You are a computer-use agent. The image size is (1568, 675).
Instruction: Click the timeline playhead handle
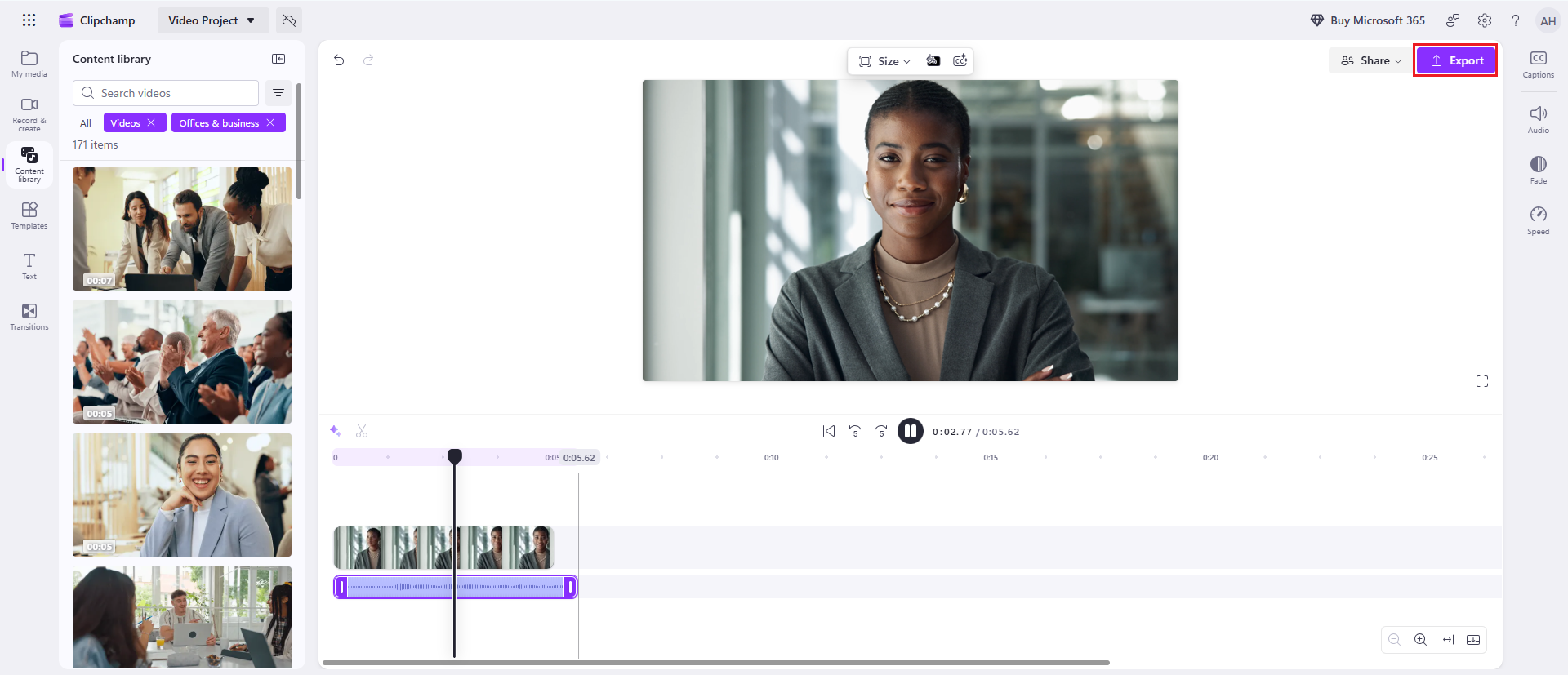455,456
